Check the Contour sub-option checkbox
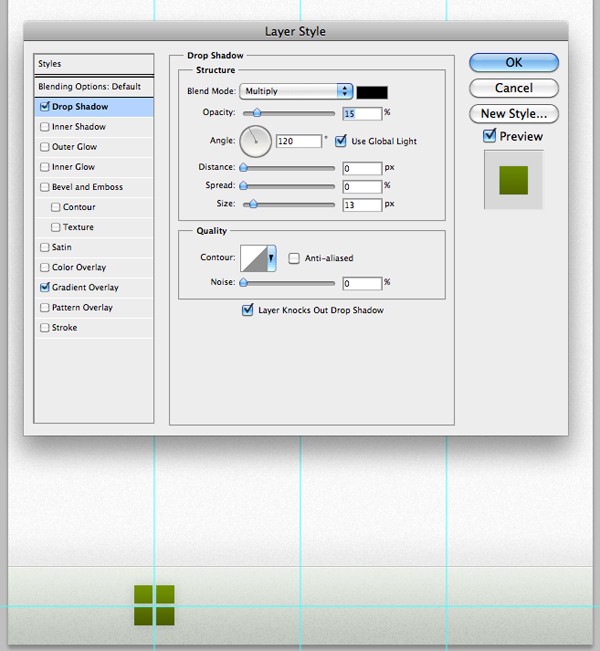The image size is (600, 651). [x=55, y=207]
